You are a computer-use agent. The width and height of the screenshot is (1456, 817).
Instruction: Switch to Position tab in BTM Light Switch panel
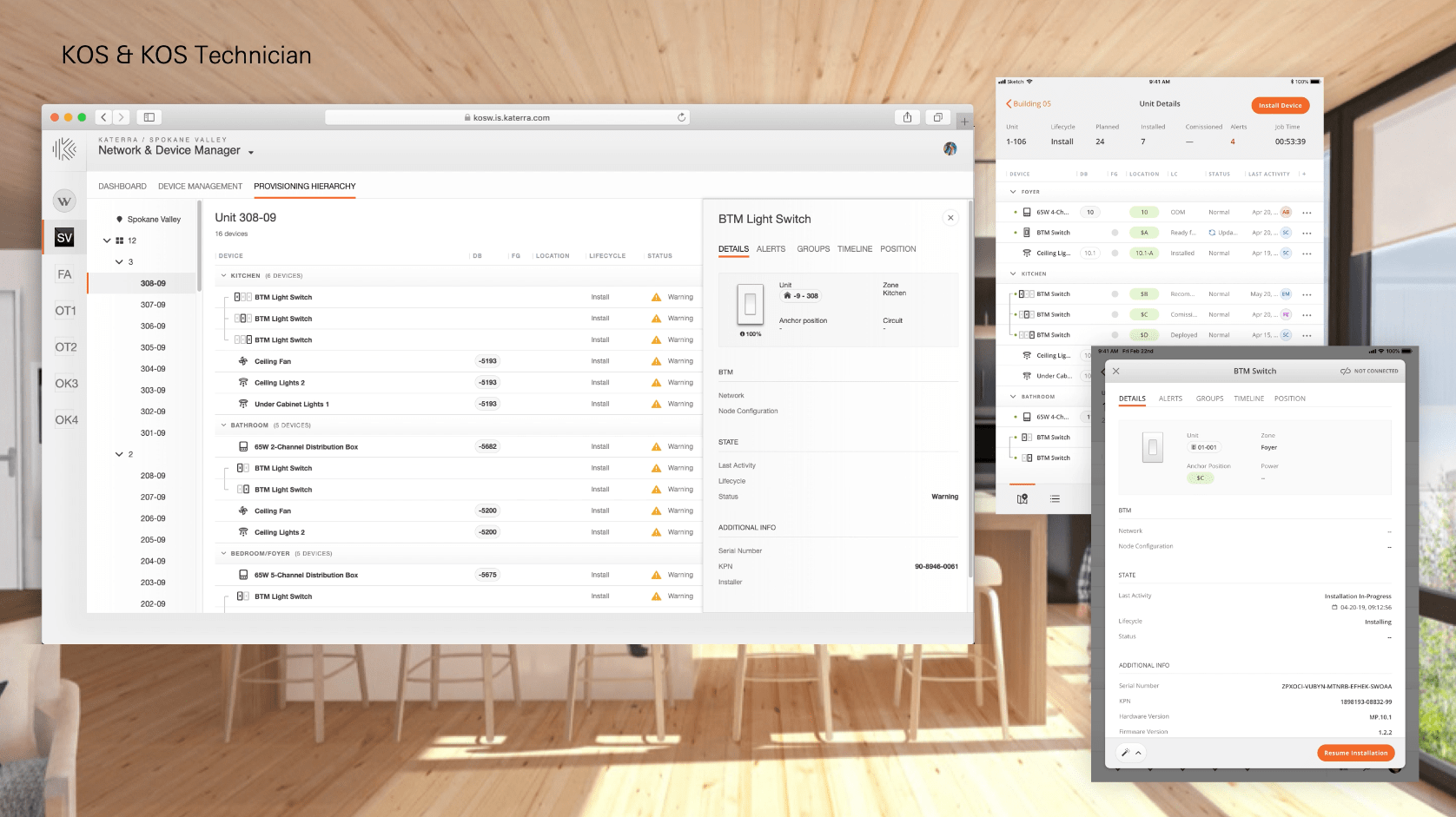coord(898,249)
